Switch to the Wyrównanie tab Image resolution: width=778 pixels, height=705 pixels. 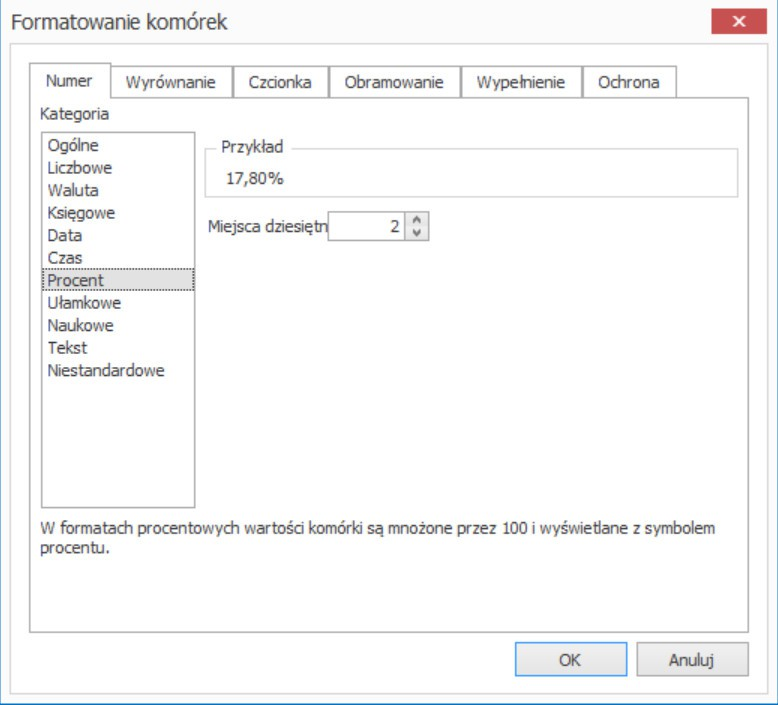[x=172, y=82]
